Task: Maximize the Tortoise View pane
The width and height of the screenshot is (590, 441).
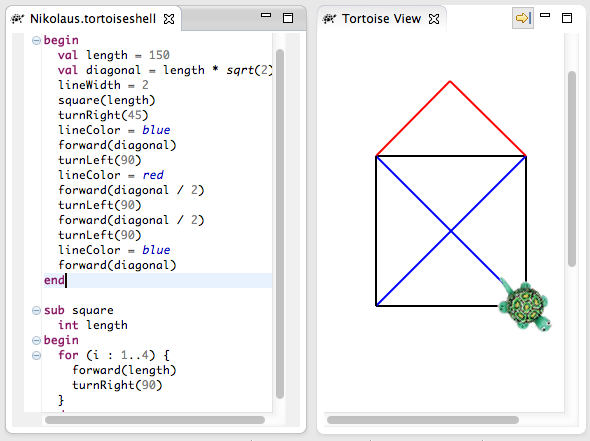Action: [567, 18]
